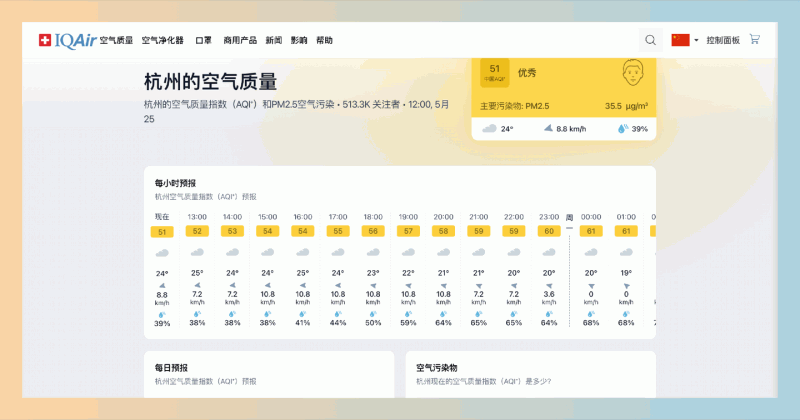The image size is (800, 420).
Task: Click the wind arrow icon in 18:00 column
Action: (x=373, y=286)
